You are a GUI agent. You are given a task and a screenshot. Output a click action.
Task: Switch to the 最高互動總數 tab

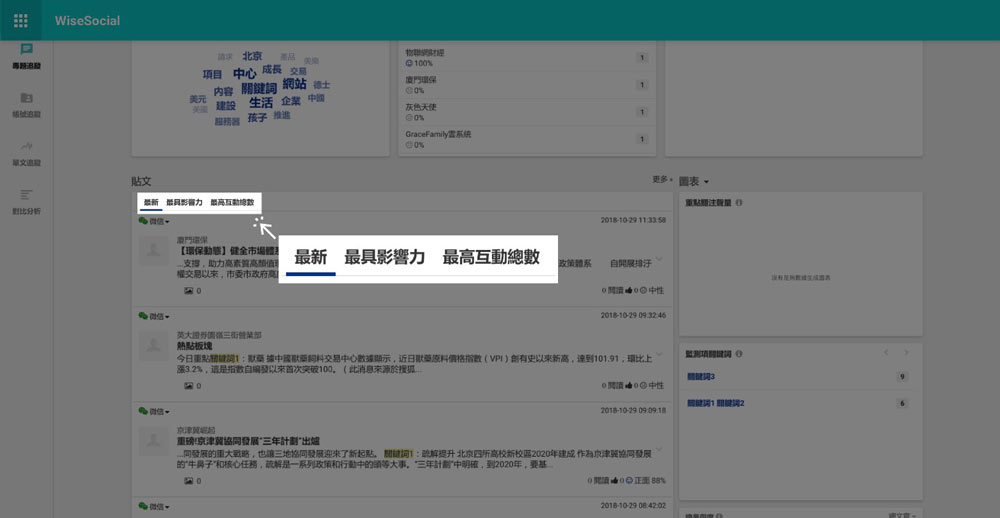click(x=232, y=203)
